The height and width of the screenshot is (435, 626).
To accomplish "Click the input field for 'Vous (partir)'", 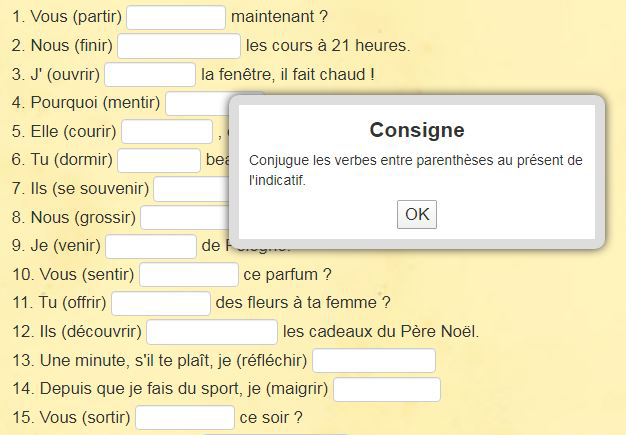I will [176, 18].
